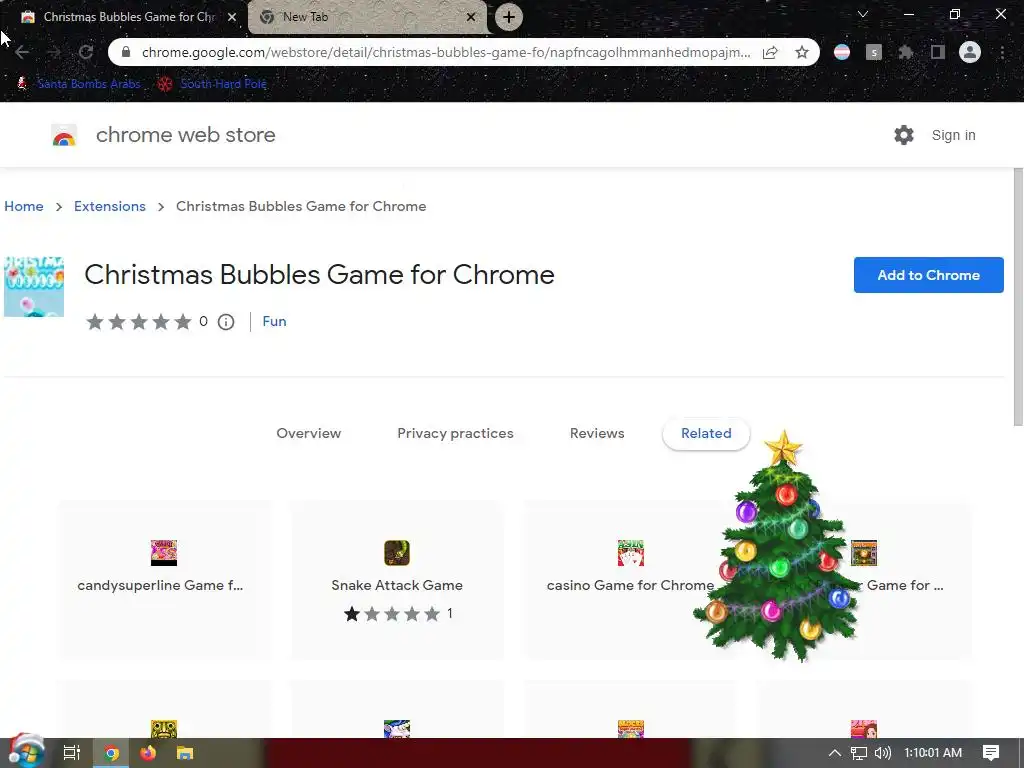Switch to Reviews tab
The width and height of the screenshot is (1024, 768).
coord(597,434)
